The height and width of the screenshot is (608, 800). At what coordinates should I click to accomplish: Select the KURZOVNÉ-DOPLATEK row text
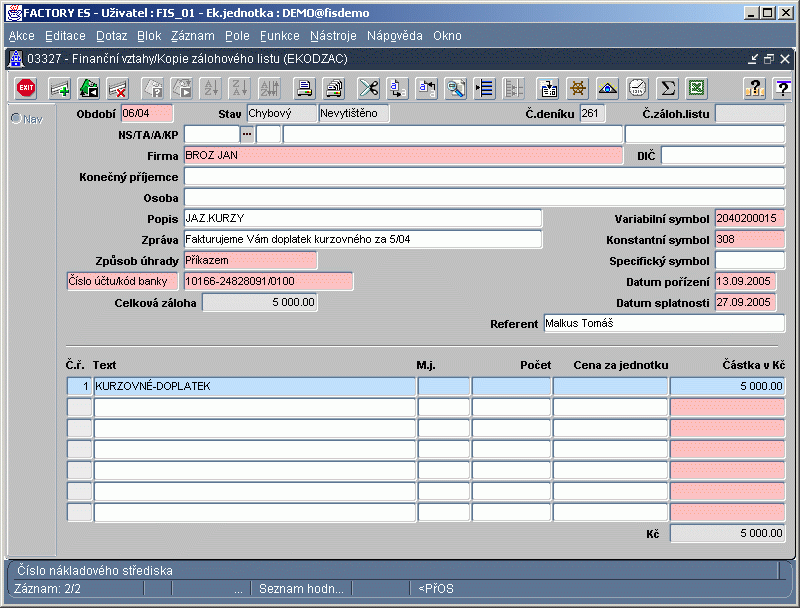click(255, 386)
